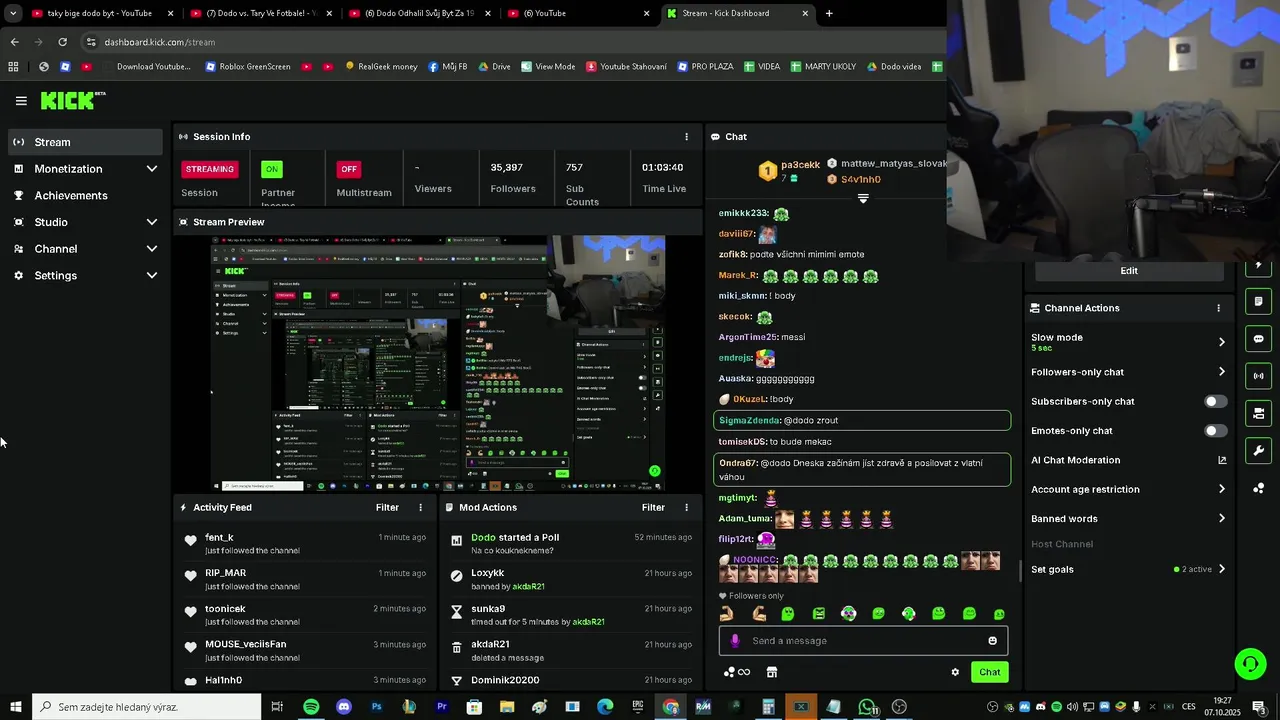
Task: Toggle Emotes-only chat switch
Action: pyautogui.click(x=1215, y=431)
